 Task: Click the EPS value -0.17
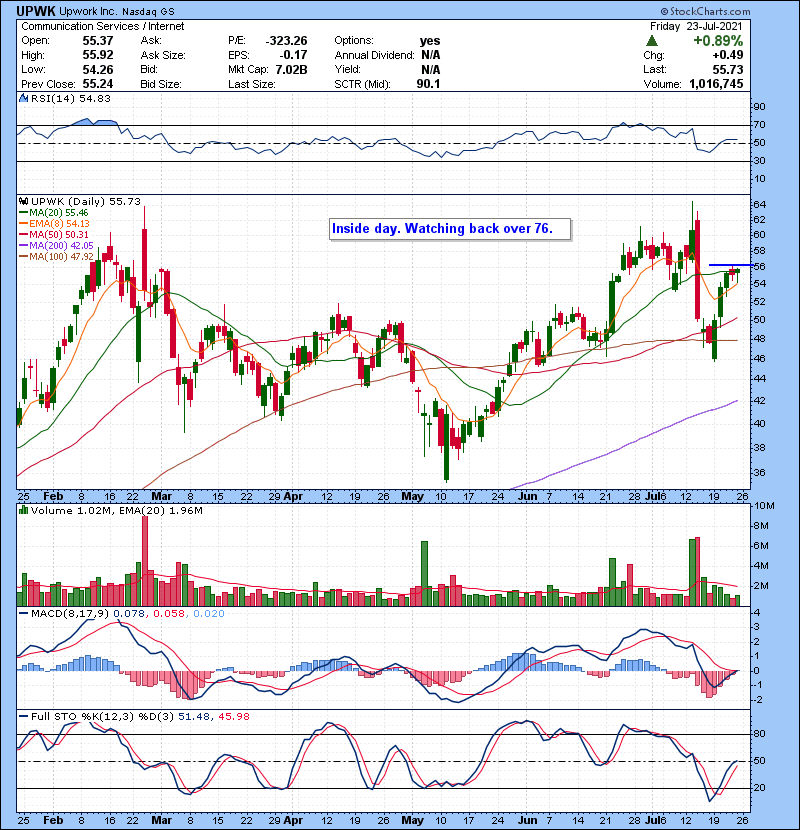294,55
